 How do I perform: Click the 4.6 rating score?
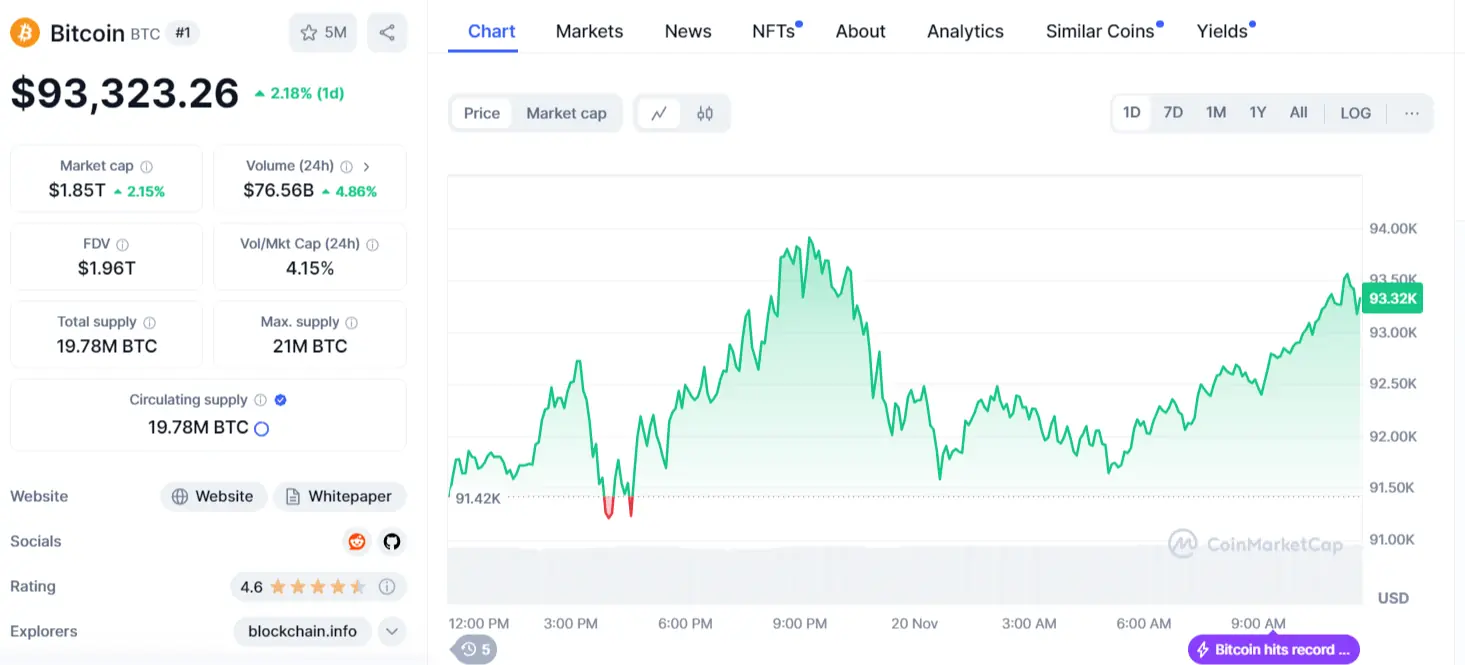click(x=251, y=587)
